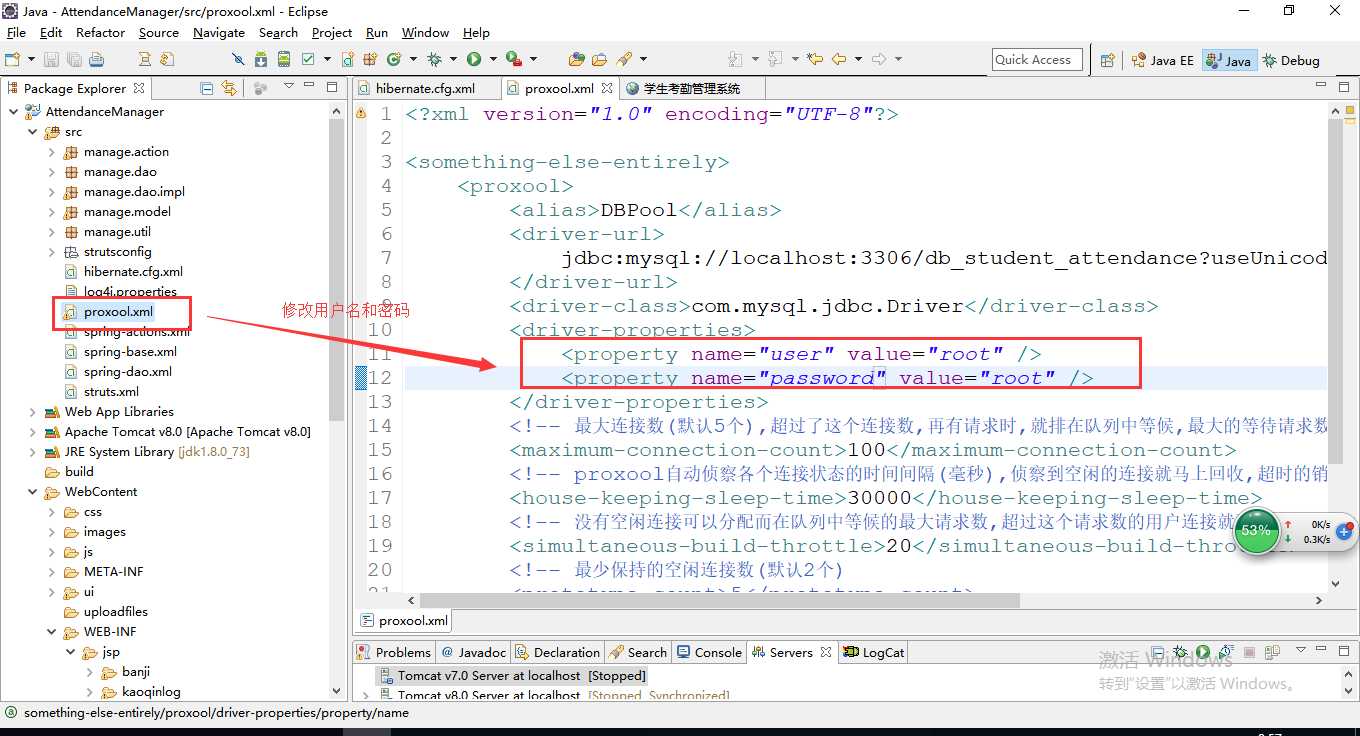The width and height of the screenshot is (1360, 736).
Task: Click the New Java Package toolbar icon
Action: tap(370, 59)
